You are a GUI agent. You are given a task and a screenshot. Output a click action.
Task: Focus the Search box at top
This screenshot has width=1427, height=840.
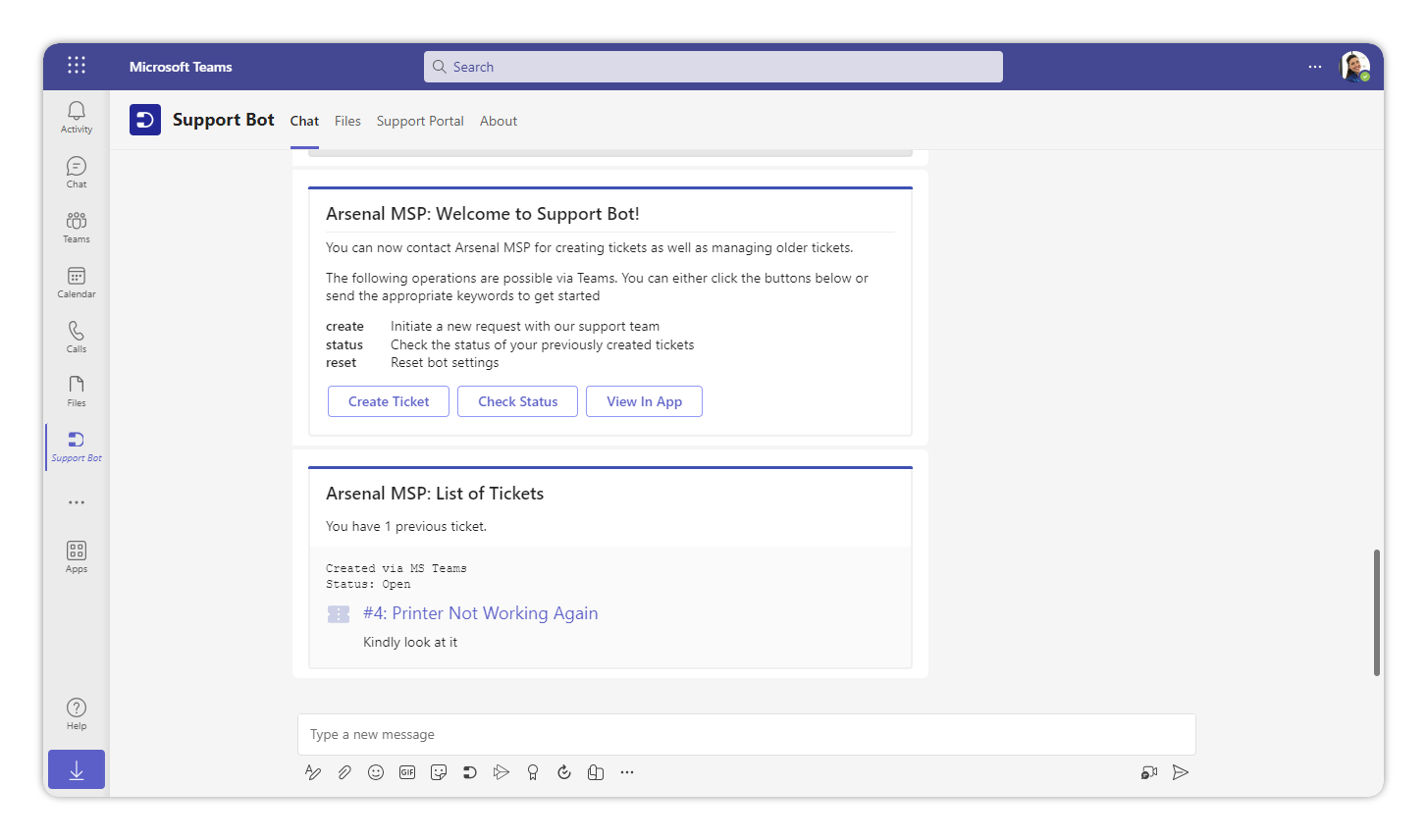pos(713,67)
